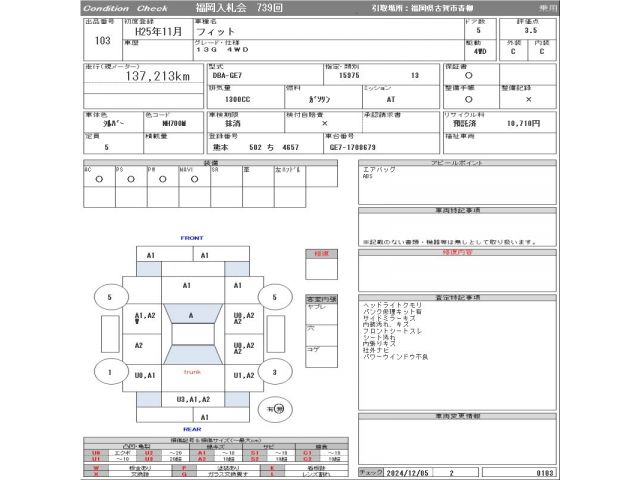The image size is (640, 480).
Task: Click the spare tire '有' circle
Action: pos(275,409)
